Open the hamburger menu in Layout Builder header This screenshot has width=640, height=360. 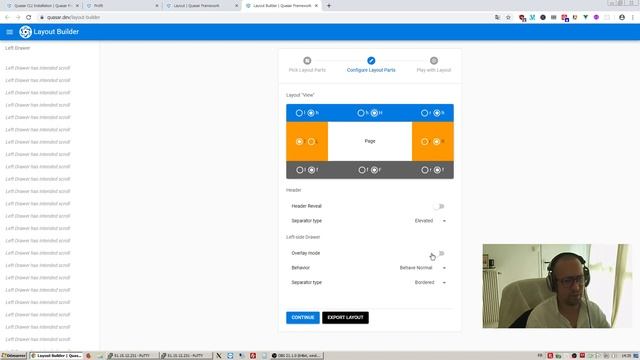tap(10, 32)
